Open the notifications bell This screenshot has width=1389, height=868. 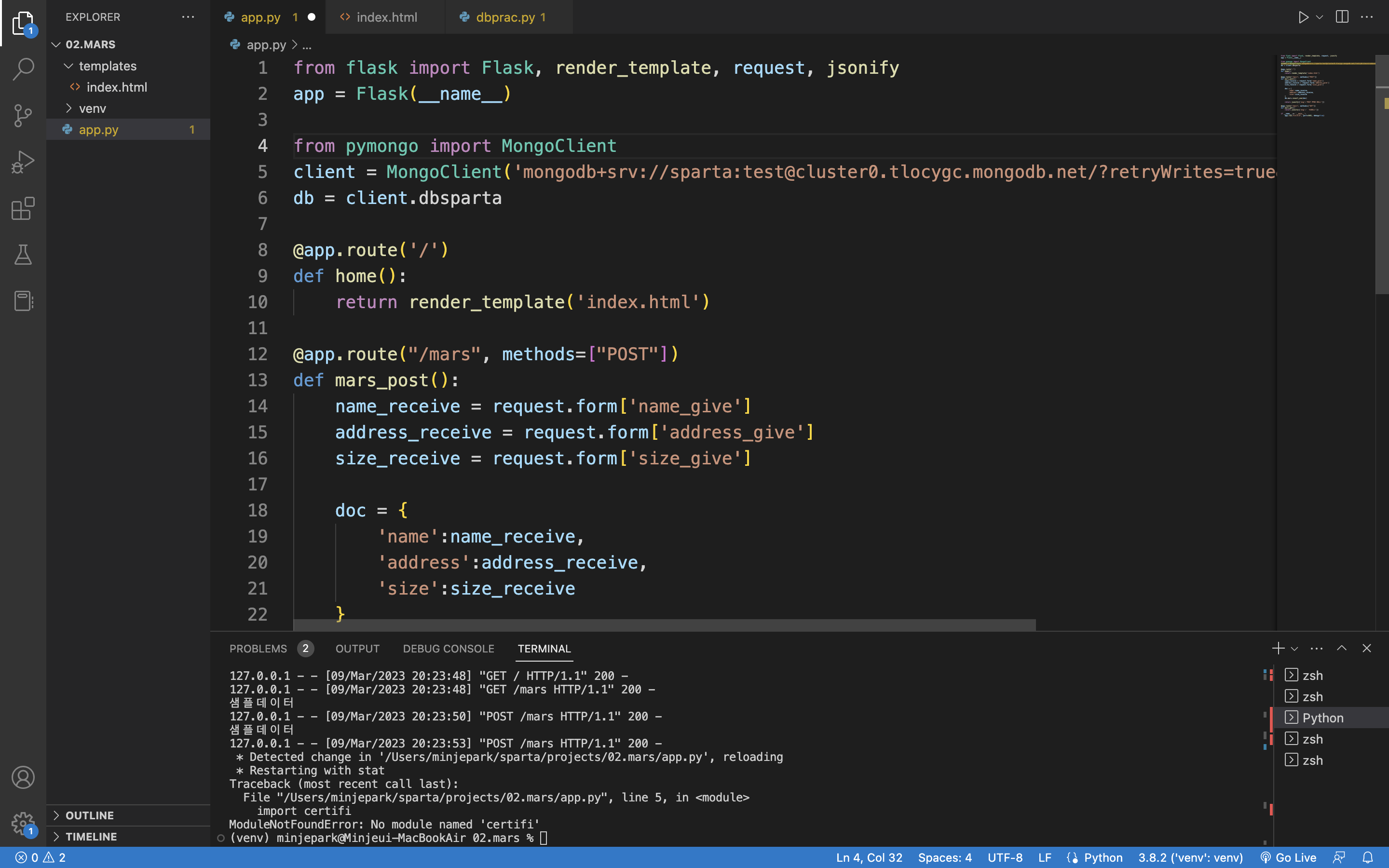tap(1368, 858)
